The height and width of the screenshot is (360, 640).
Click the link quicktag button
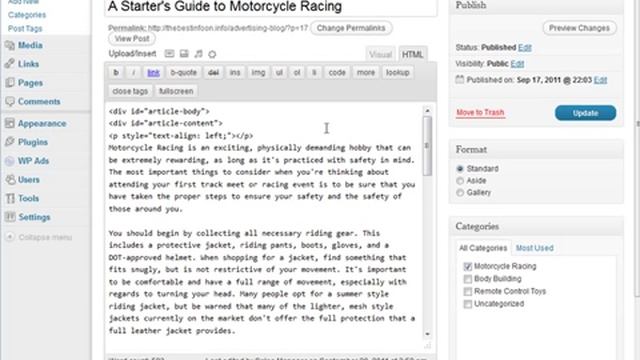click(153, 73)
